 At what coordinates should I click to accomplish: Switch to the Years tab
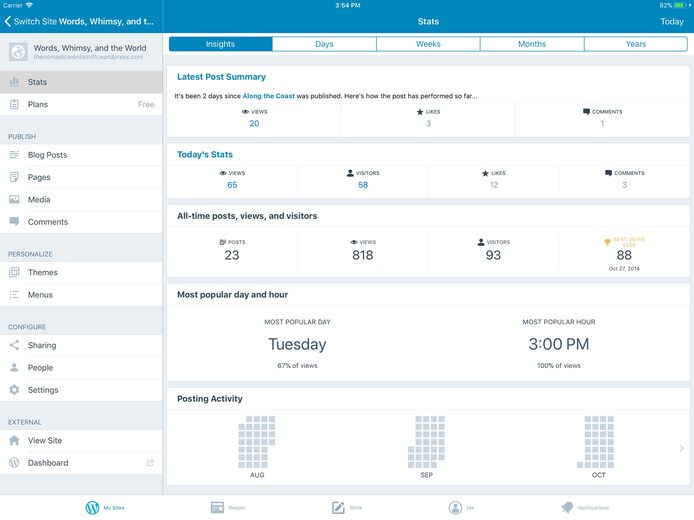click(x=636, y=44)
